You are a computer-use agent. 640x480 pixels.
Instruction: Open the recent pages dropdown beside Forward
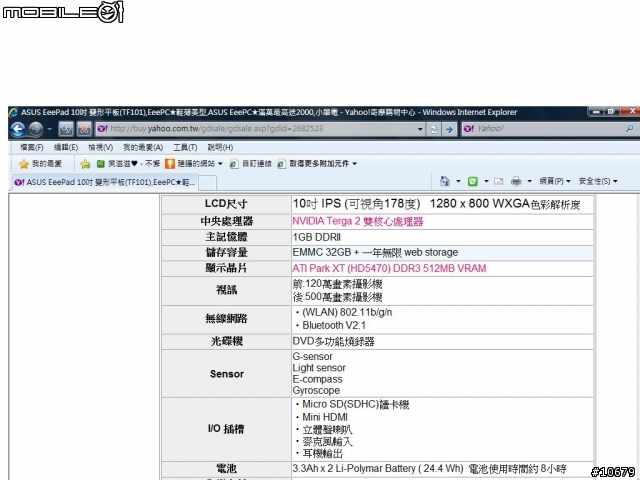coord(49,129)
